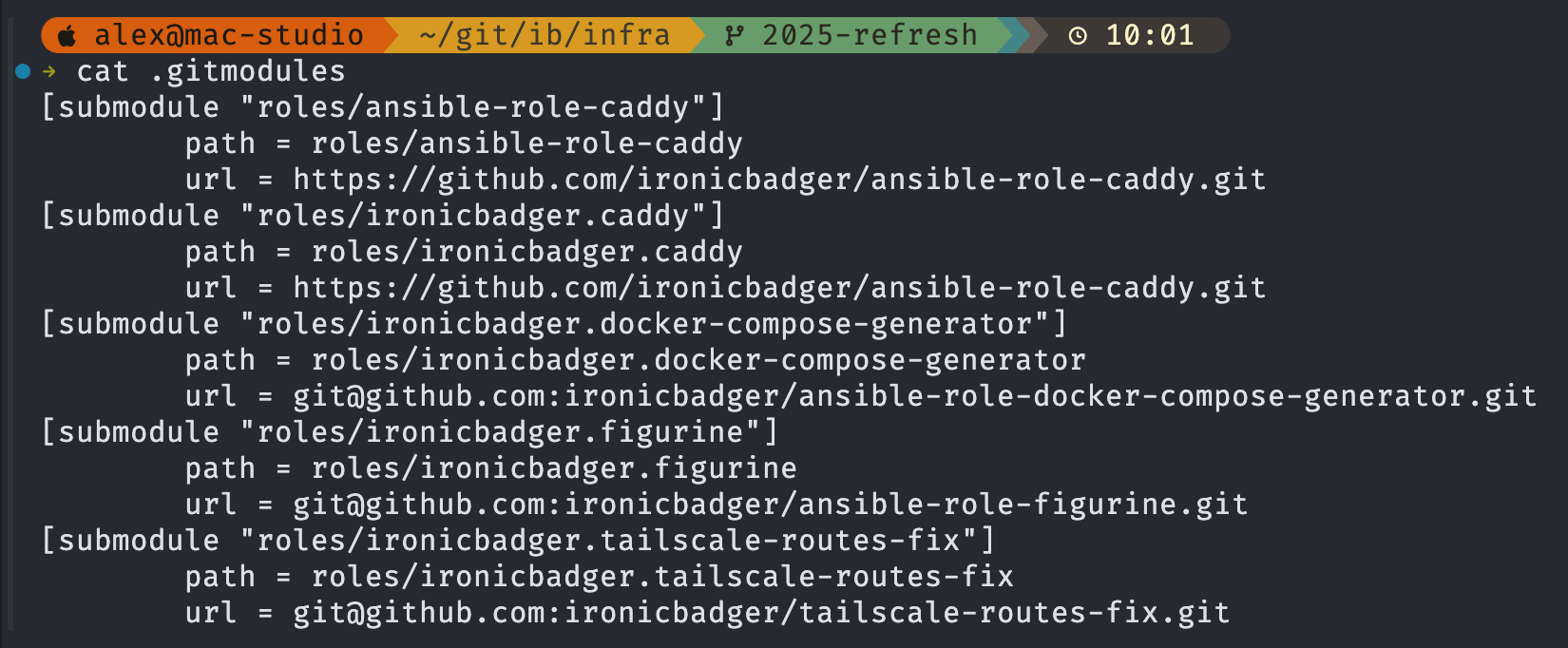Viewport: 1568px width, 648px height.
Task: Click the blue status dot before the prompt
Action: click(x=23, y=71)
